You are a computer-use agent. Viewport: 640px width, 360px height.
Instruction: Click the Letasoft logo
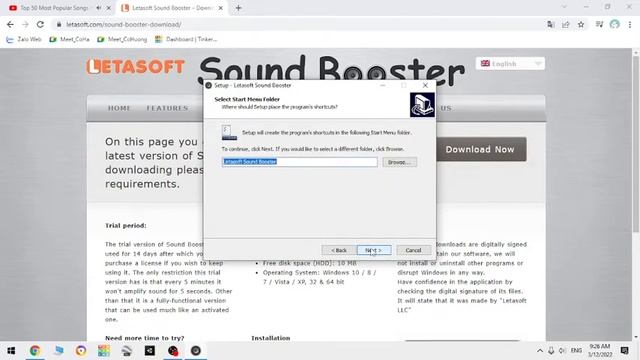tap(135, 67)
